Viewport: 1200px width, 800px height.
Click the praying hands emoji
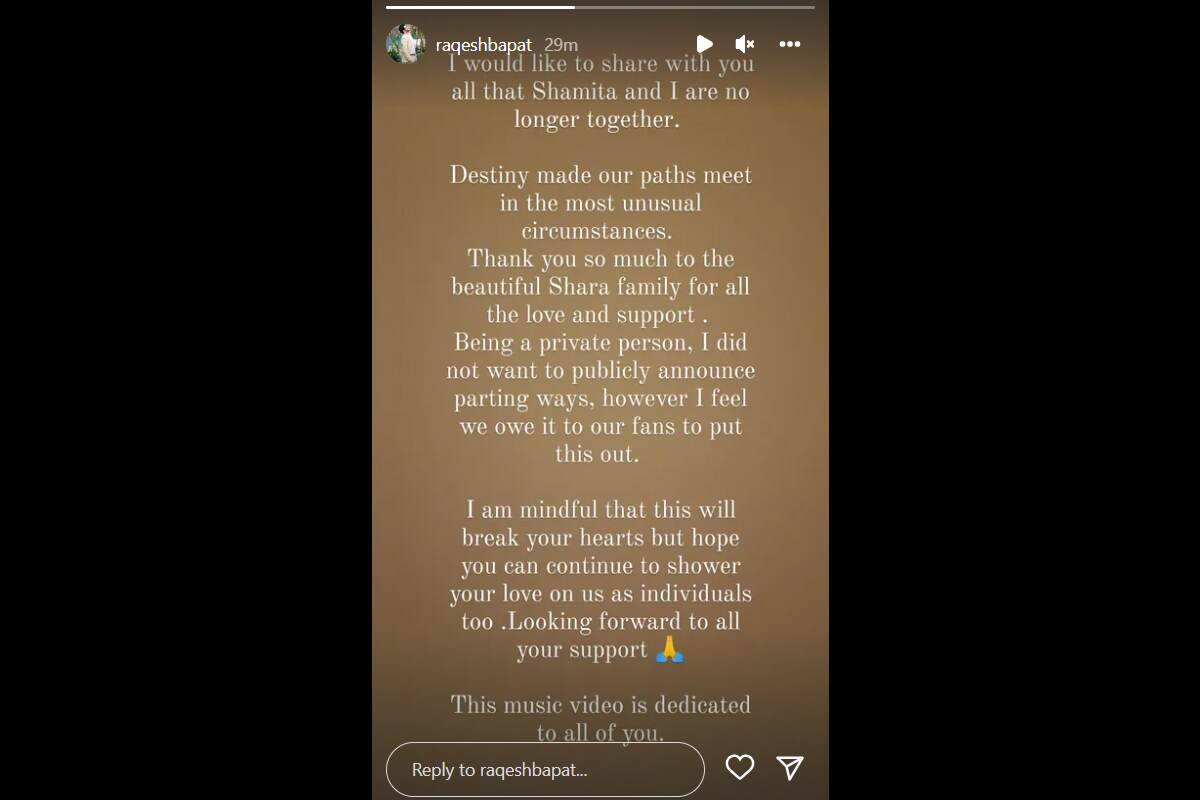click(x=670, y=650)
